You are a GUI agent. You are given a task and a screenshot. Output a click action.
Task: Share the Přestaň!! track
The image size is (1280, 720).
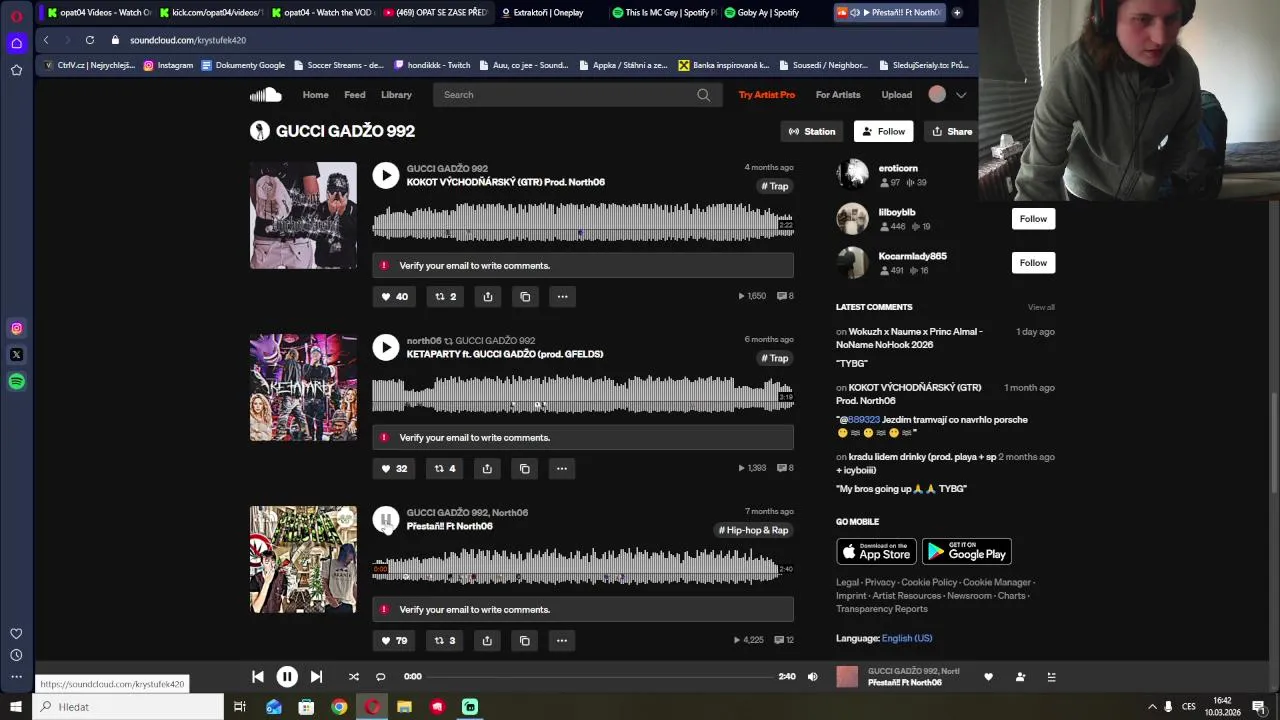pyautogui.click(x=487, y=640)
